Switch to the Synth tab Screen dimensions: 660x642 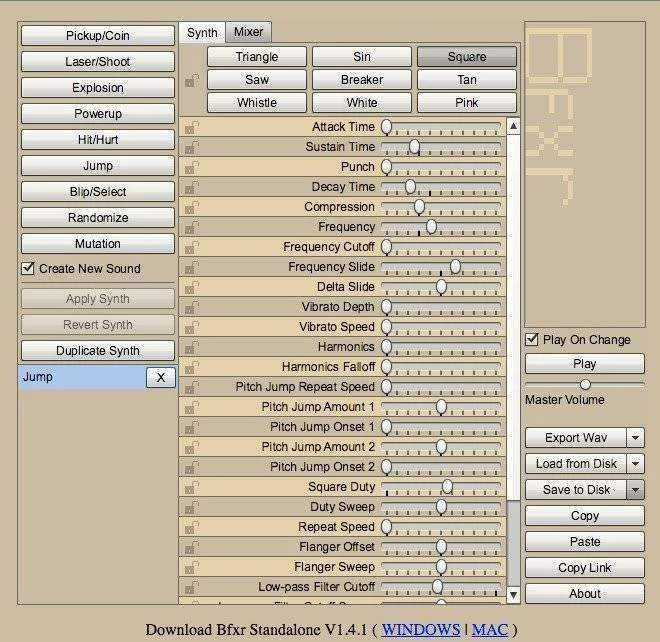[x=202, y=32]
